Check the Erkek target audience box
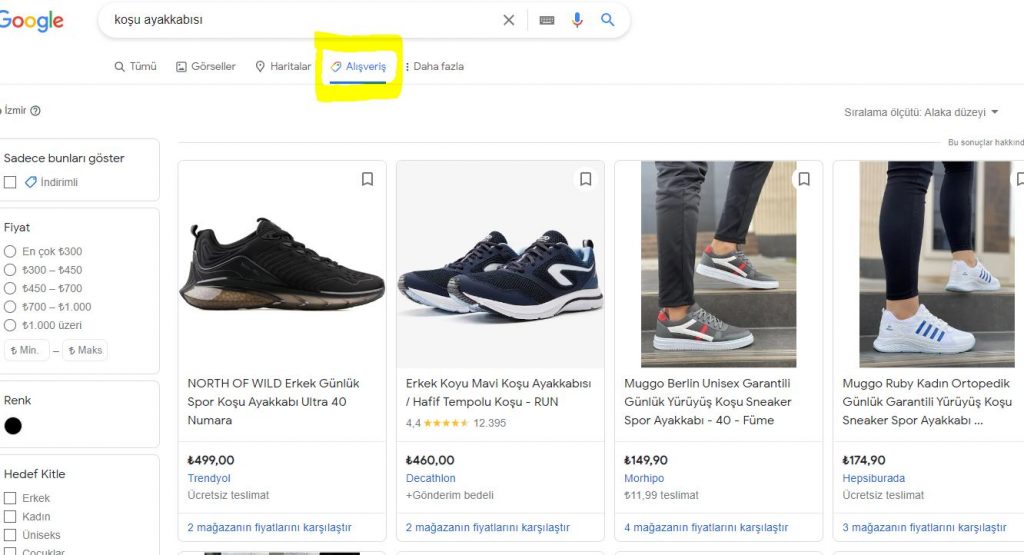Screen dimensions: 1024x555 pyautogui.click(x=10, y=498)
